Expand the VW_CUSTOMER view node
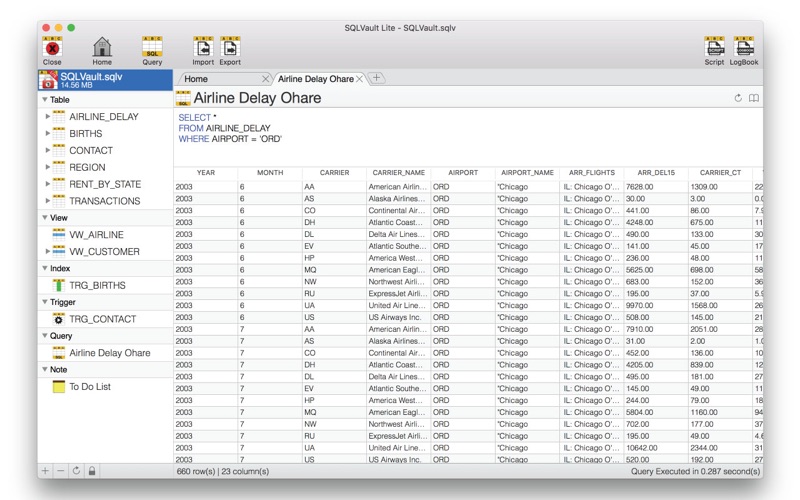This screenshot has width=800, height=500. [x=47, y=252]
